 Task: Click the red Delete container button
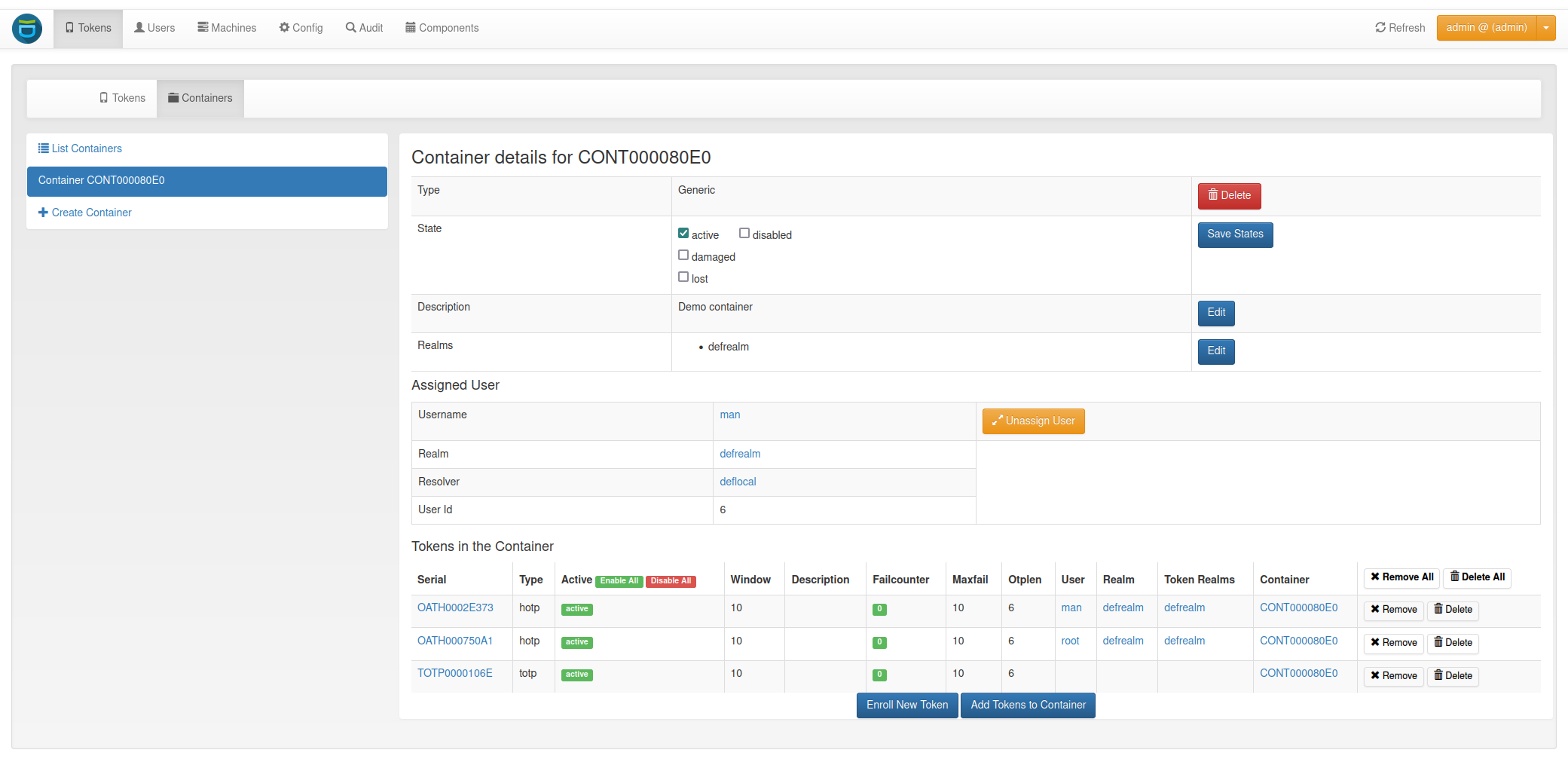(x=1229, y=196)
